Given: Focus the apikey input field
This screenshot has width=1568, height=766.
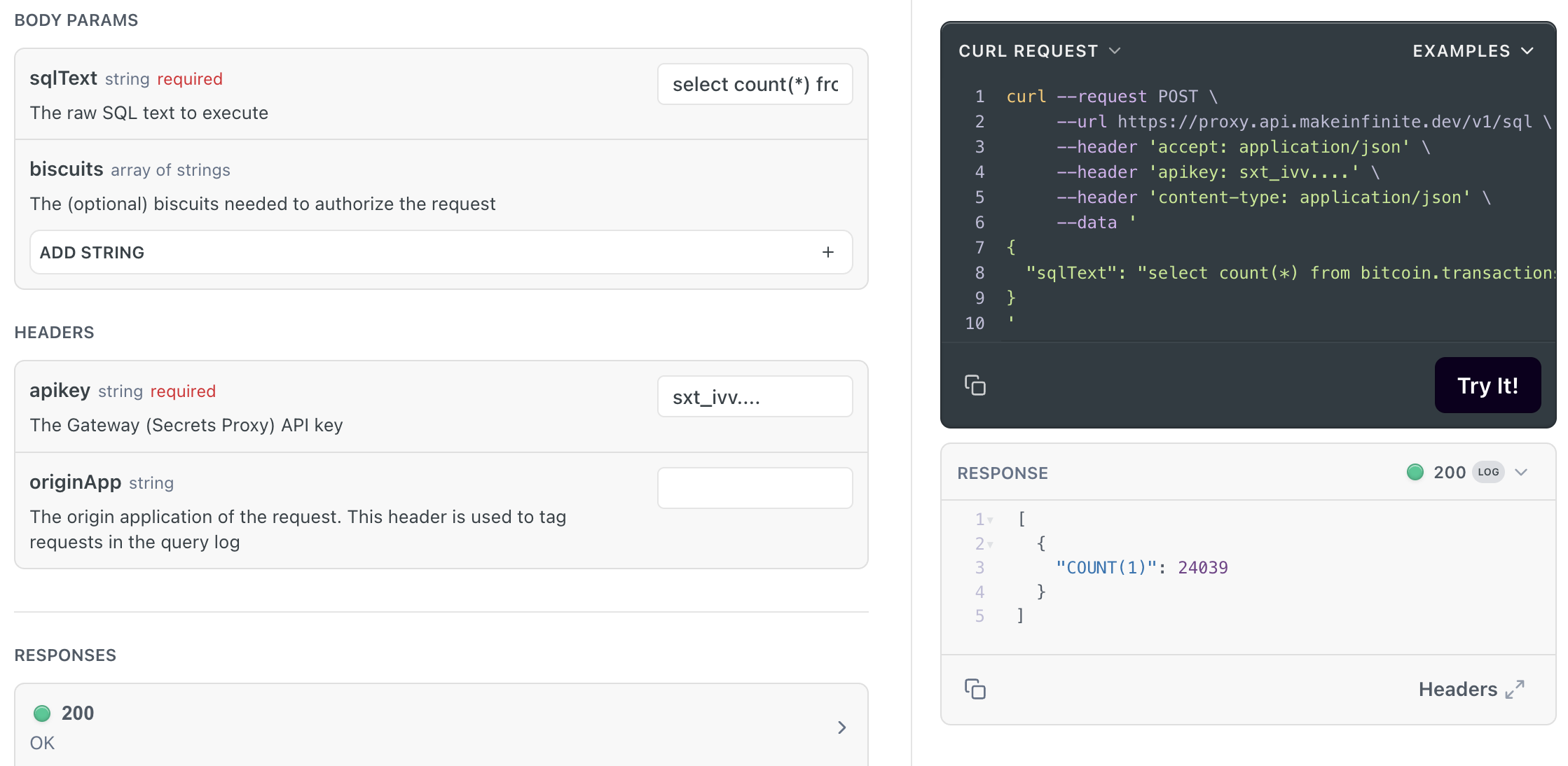Looking at the screenshot, I should 755,397.
